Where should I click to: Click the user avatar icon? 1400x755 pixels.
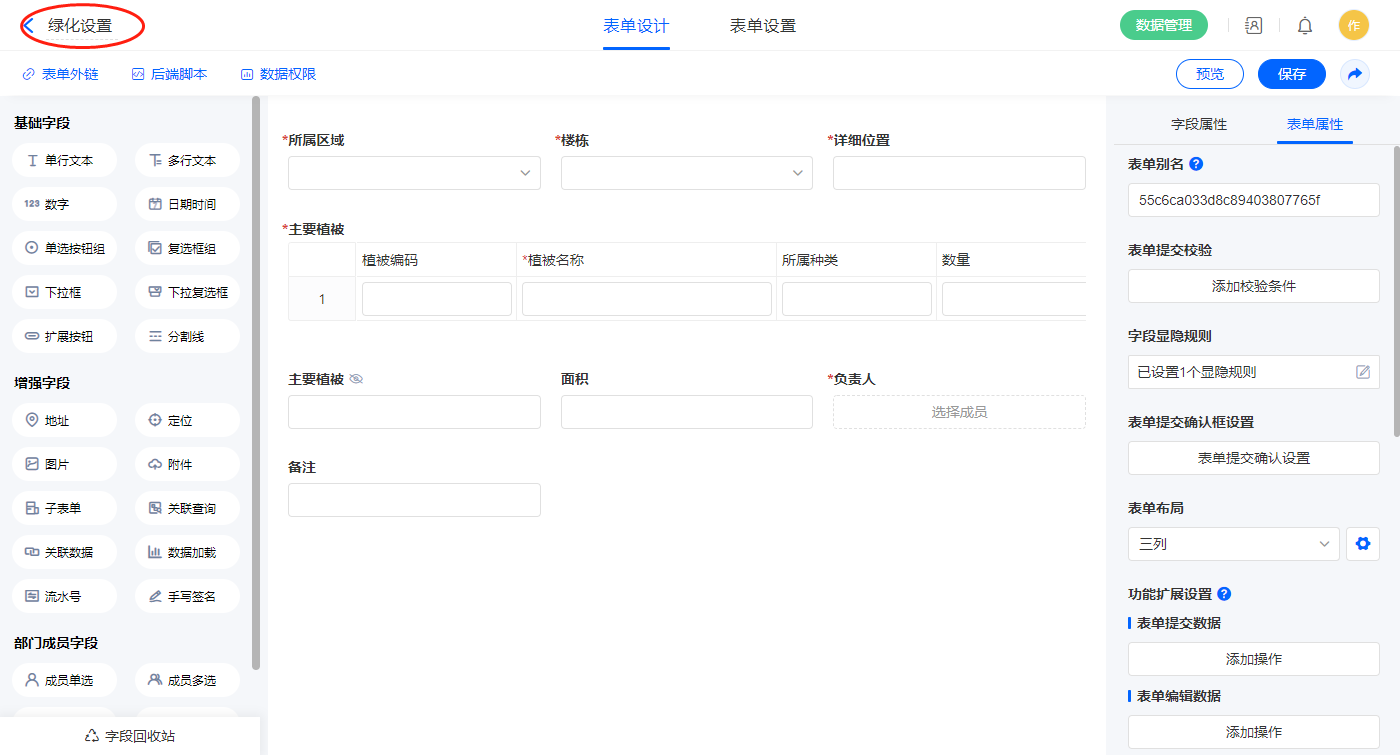click(x=1353, y=26)
